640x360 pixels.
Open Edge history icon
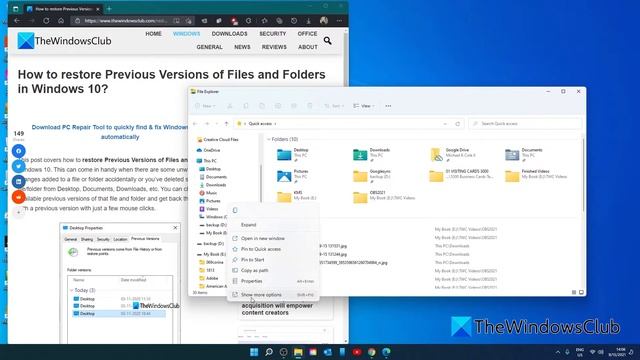pyautogui.click(x=294, y=20)
